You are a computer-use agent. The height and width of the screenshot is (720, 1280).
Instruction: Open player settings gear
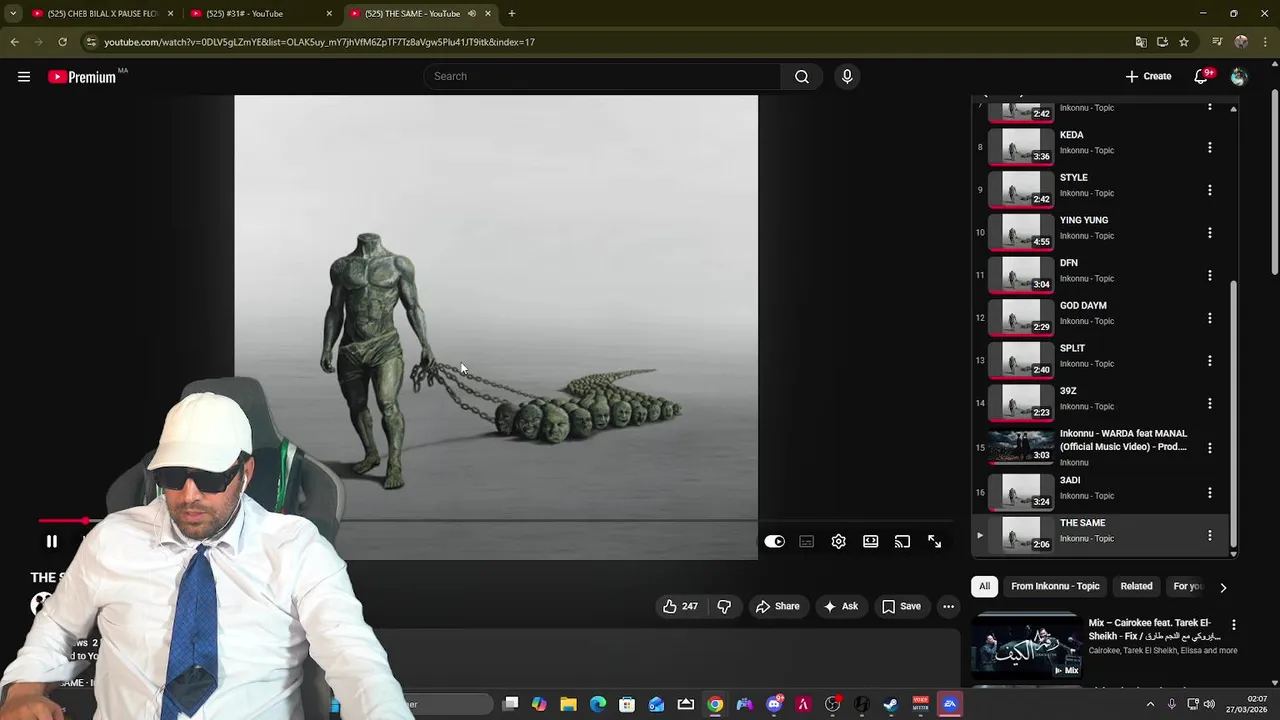point(839,541)
